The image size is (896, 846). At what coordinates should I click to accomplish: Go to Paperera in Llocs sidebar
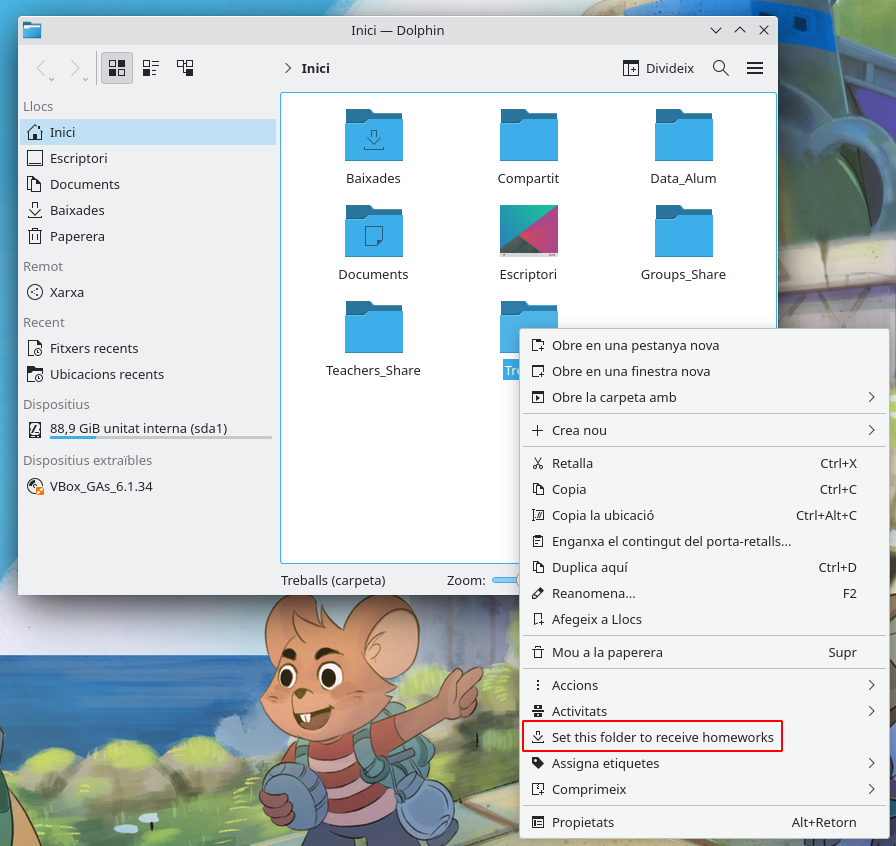pyautogui.click(x=77, y=236)
